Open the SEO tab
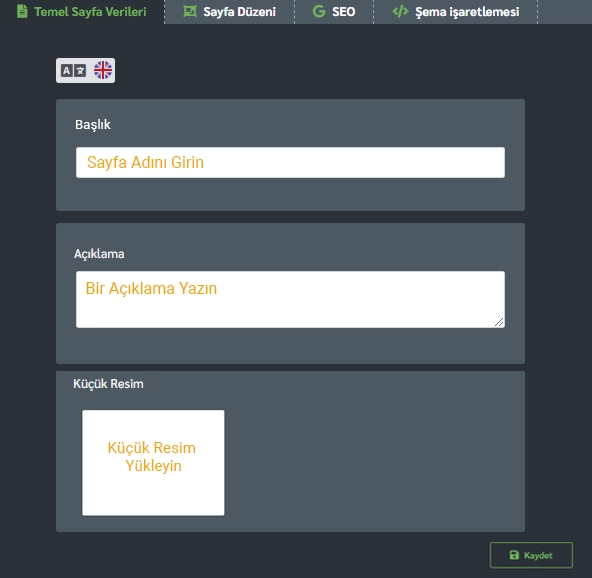This screenshot has height=578, width=592. (334, 12)
